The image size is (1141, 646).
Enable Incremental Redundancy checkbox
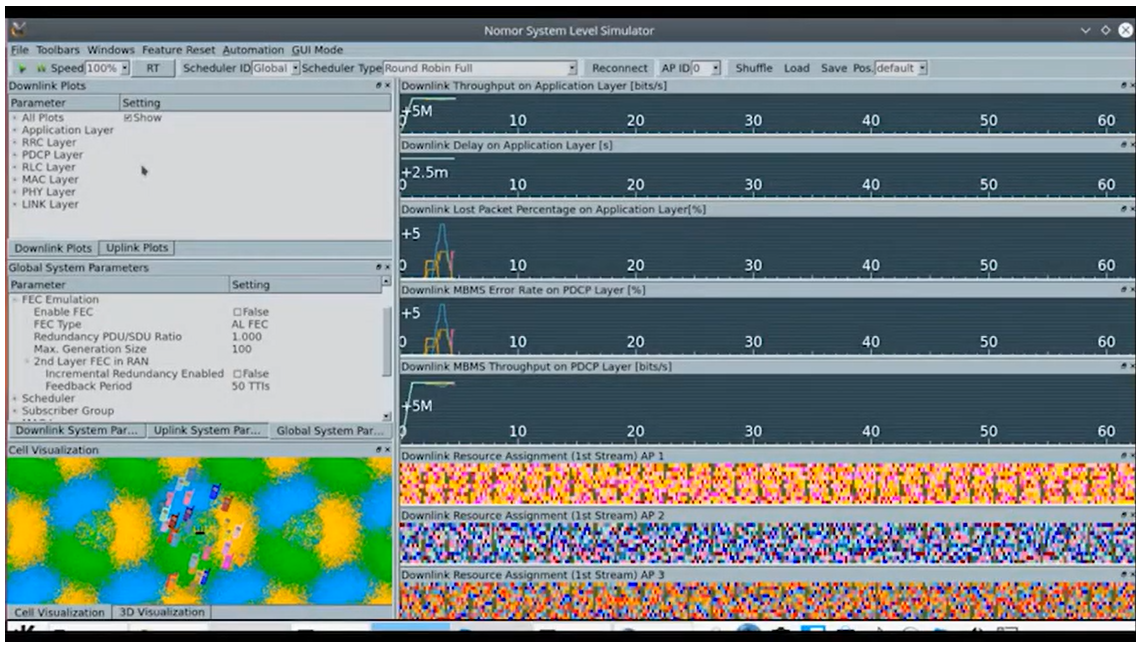[237, 374]
